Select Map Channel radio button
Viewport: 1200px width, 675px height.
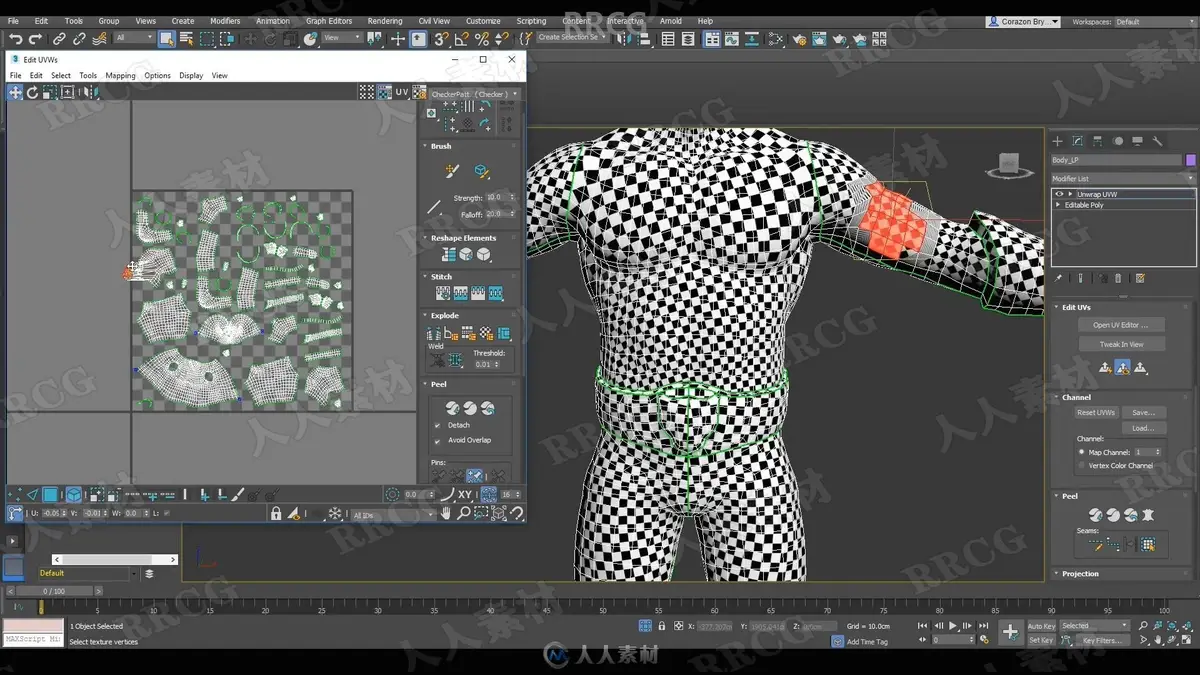tap(1082, 452)
